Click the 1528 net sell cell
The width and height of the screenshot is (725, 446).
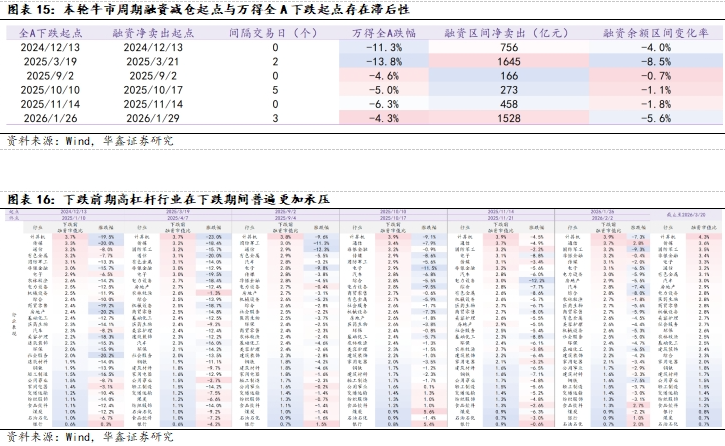coord(508,118)
